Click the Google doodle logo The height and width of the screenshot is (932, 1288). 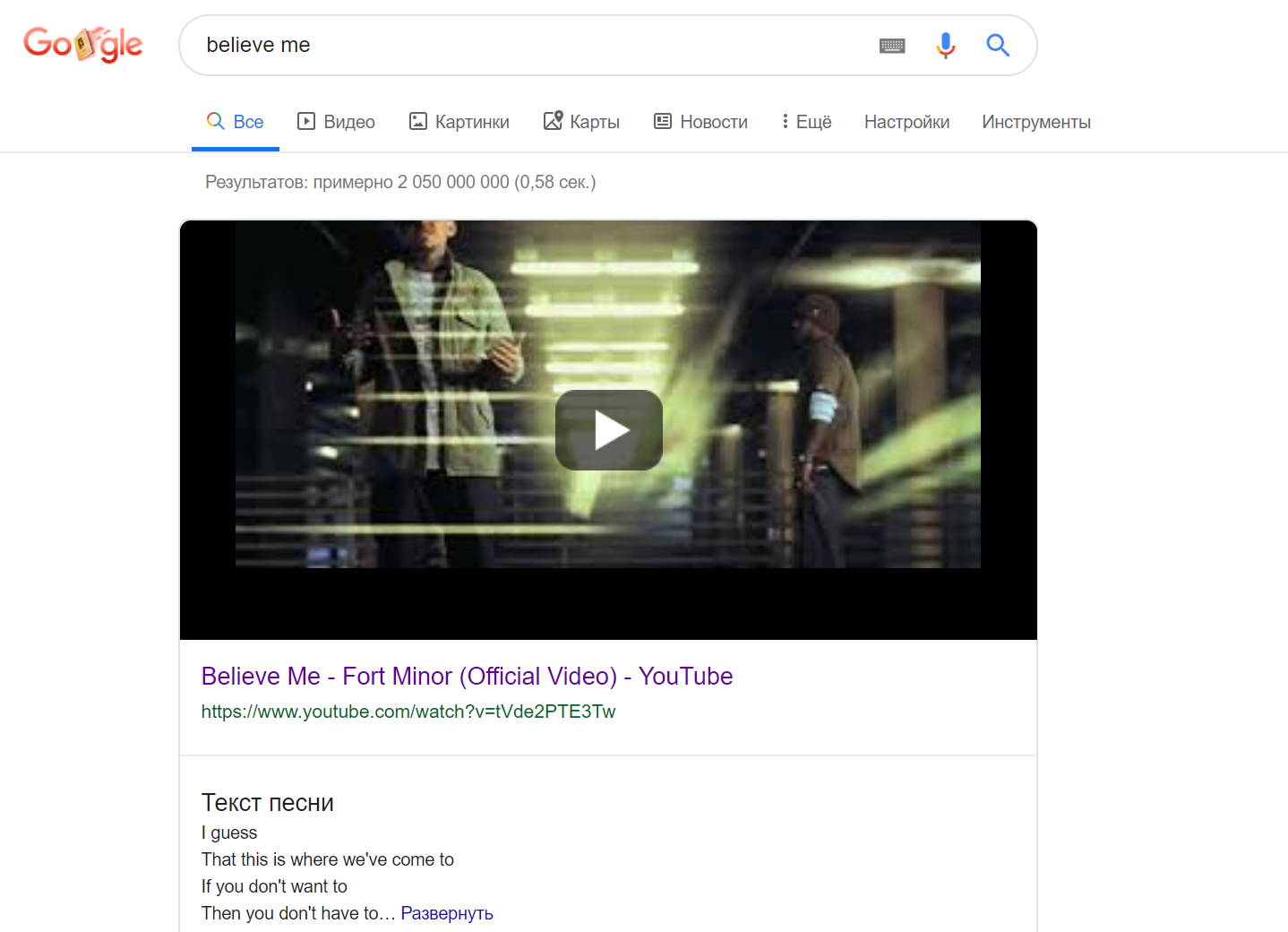(82, 44)
